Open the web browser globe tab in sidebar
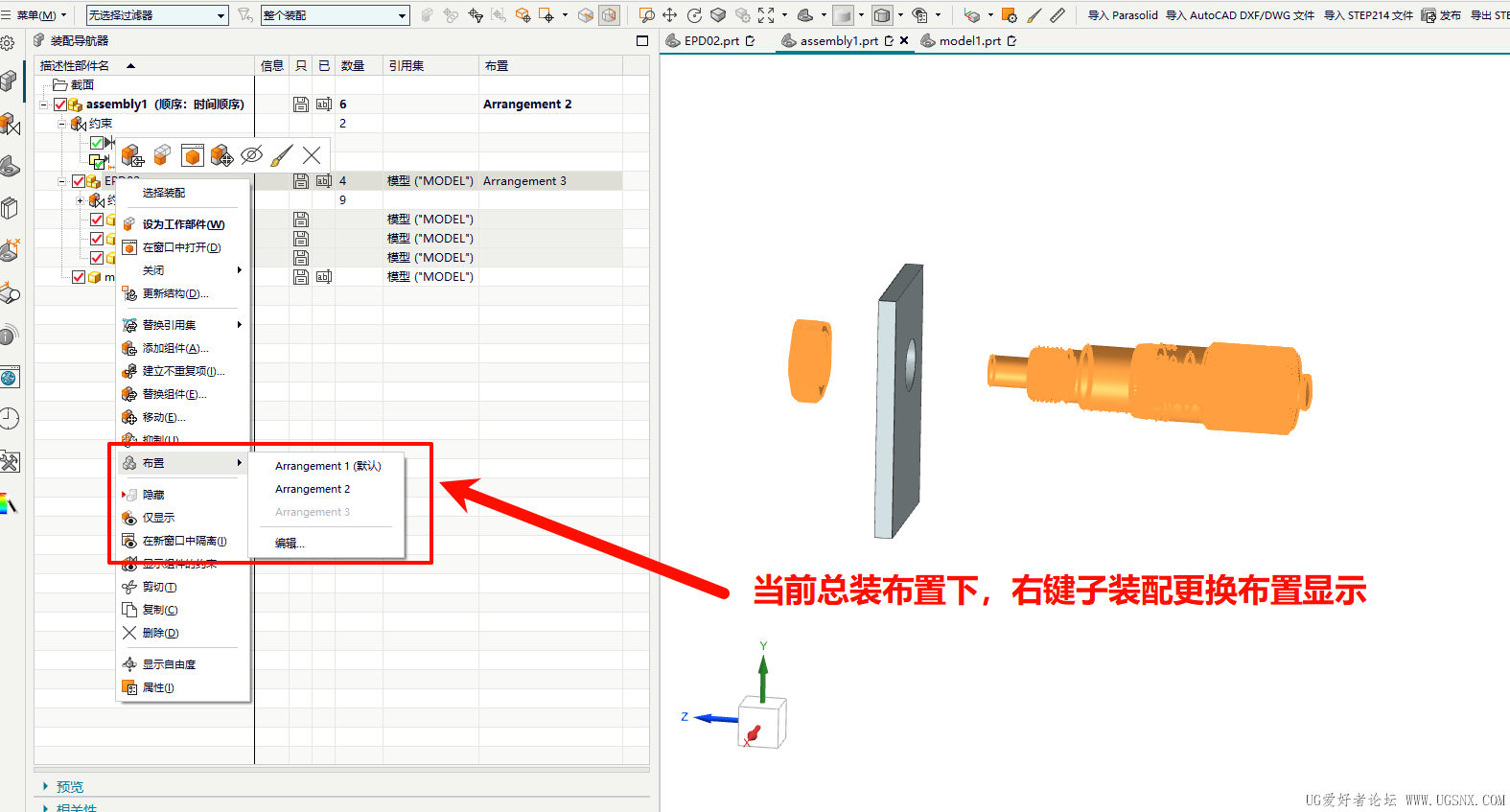 10,378
